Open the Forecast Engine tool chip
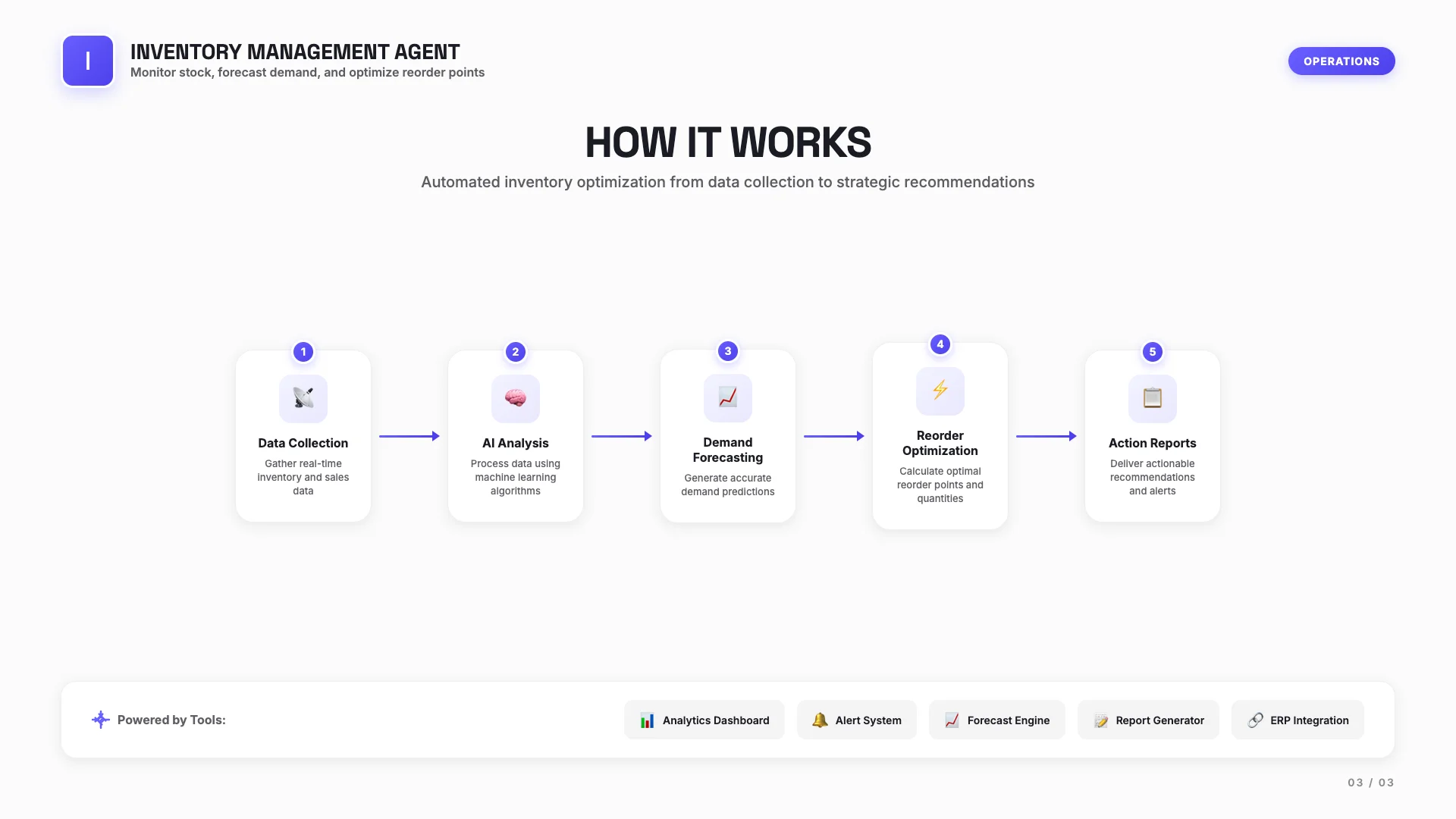 pyautogui.click(x=997, y=720)
